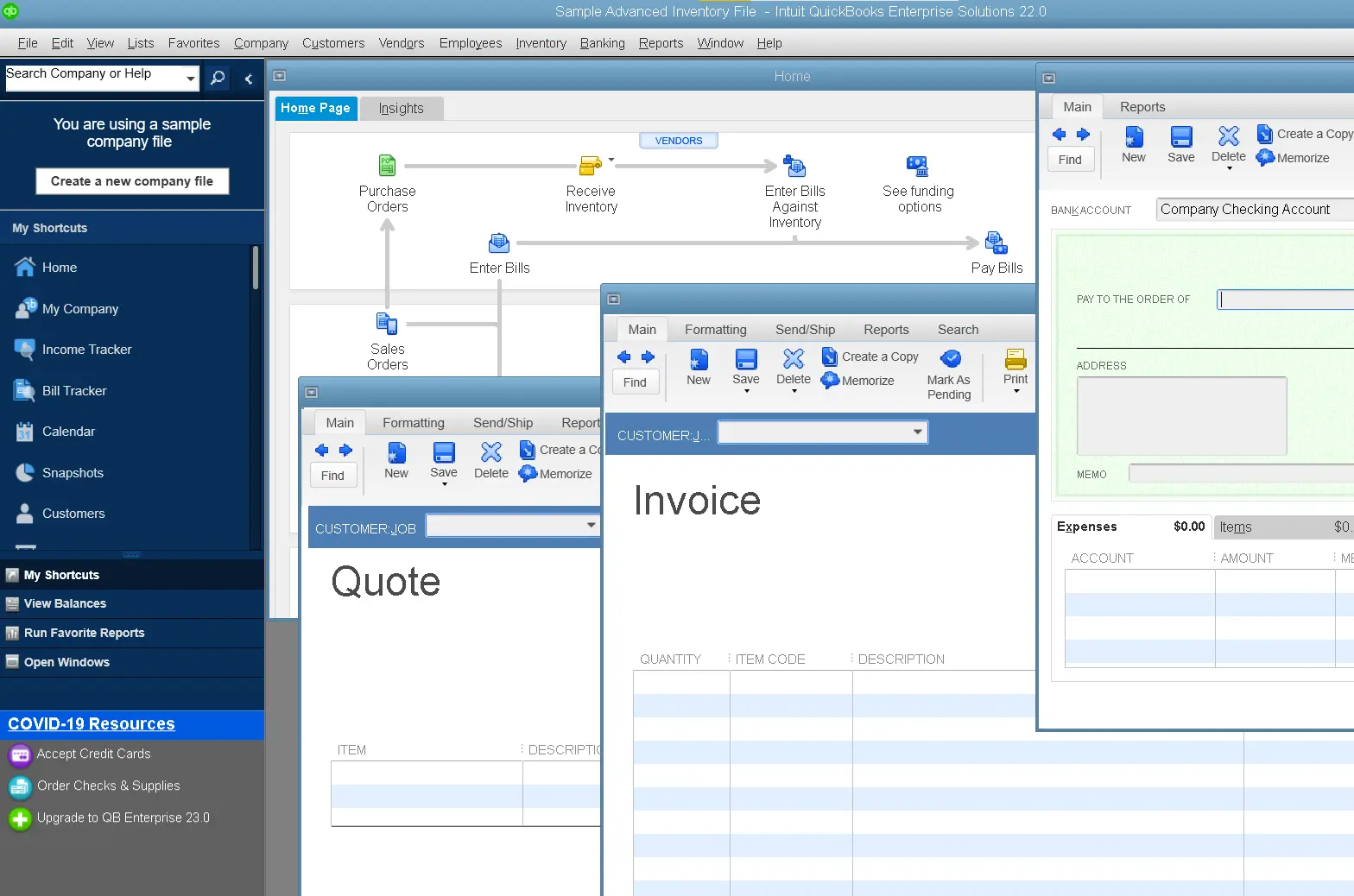Click Find button in check window
1354x896 pixels.
(x=1070, y=160)
